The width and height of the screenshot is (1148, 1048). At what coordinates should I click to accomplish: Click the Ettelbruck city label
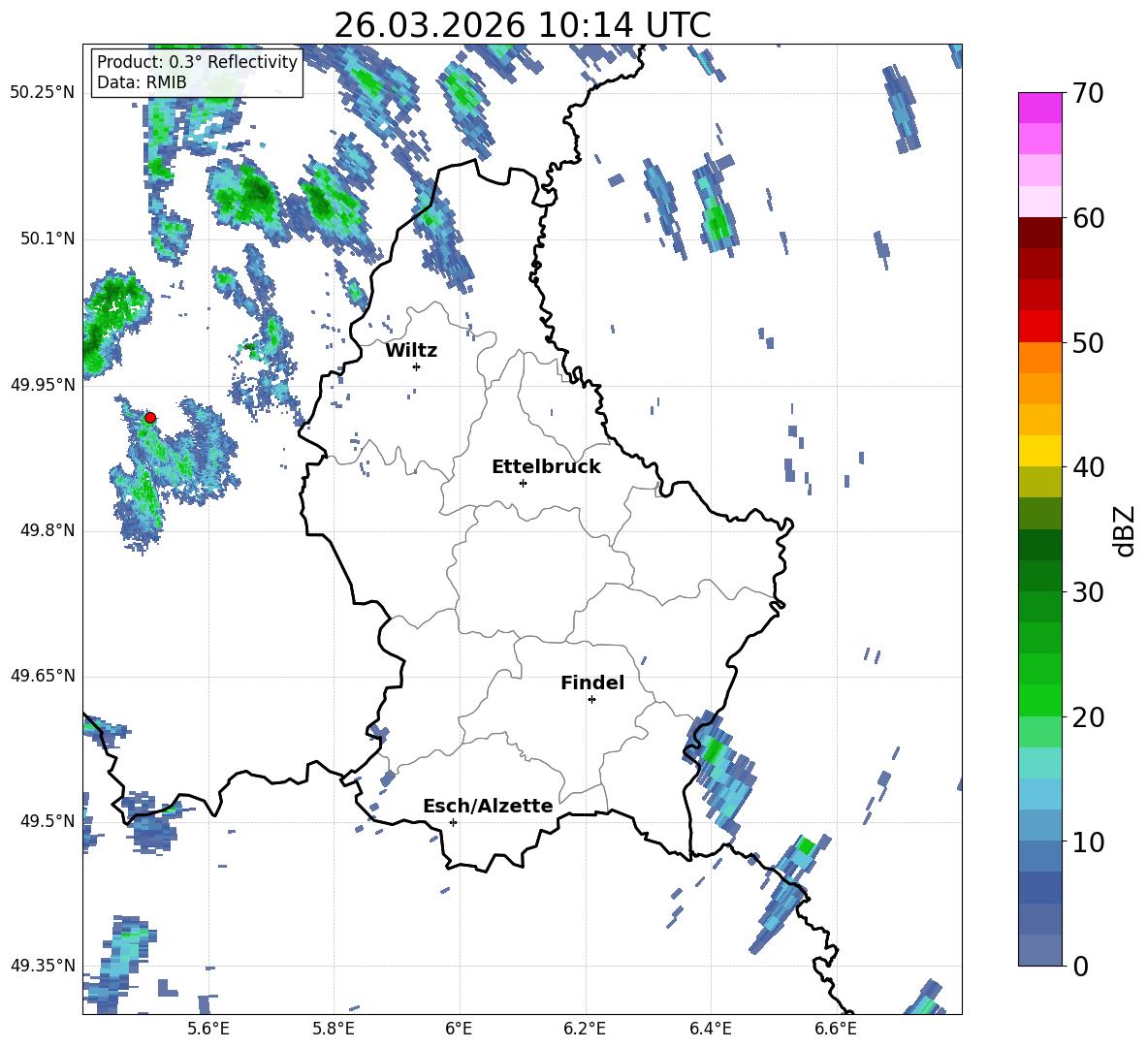coord(546,467)
